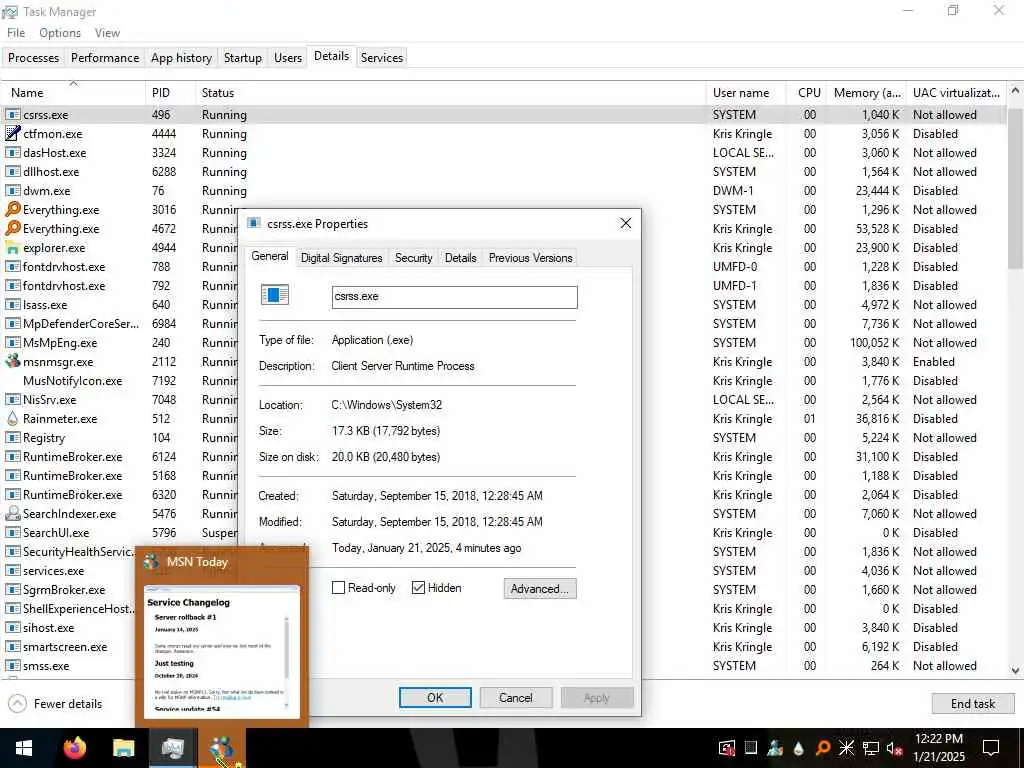Viewport: 1024px width, 768px height.
Task: Click the msnmsgr.exe messenger icon
Action: point(12,361)
